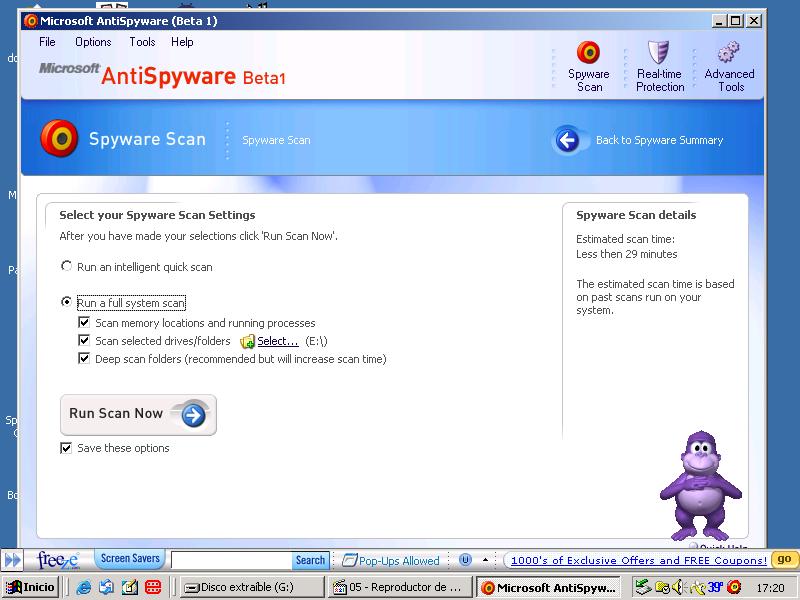Click the tray icon left of 39°
The width and height of the screenshot is (800, 600).
pyautogui.click(x=696, y=588)
